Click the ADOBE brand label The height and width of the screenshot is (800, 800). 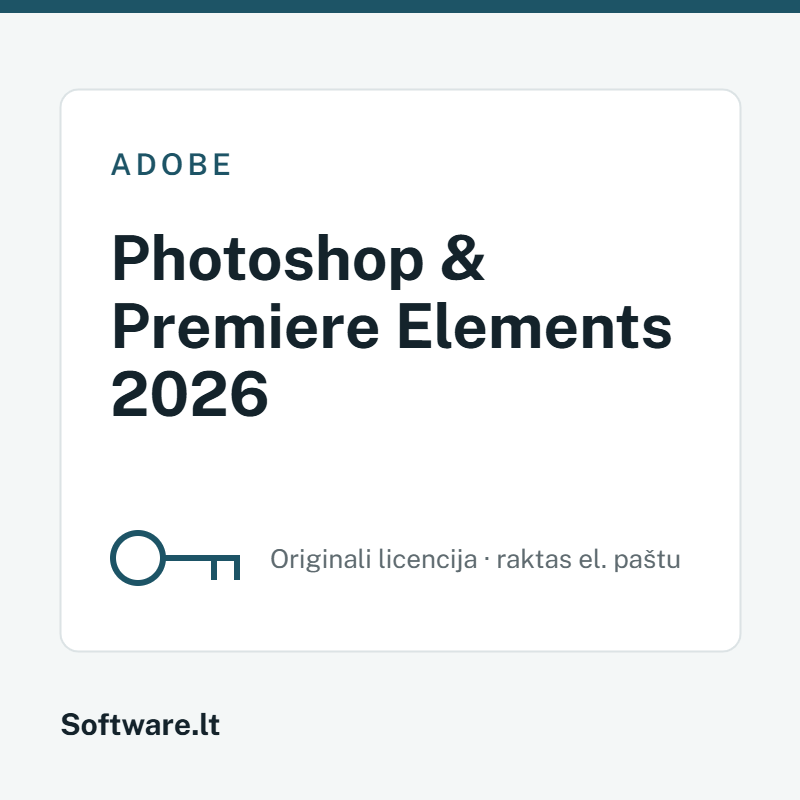(x=171, y=165)
